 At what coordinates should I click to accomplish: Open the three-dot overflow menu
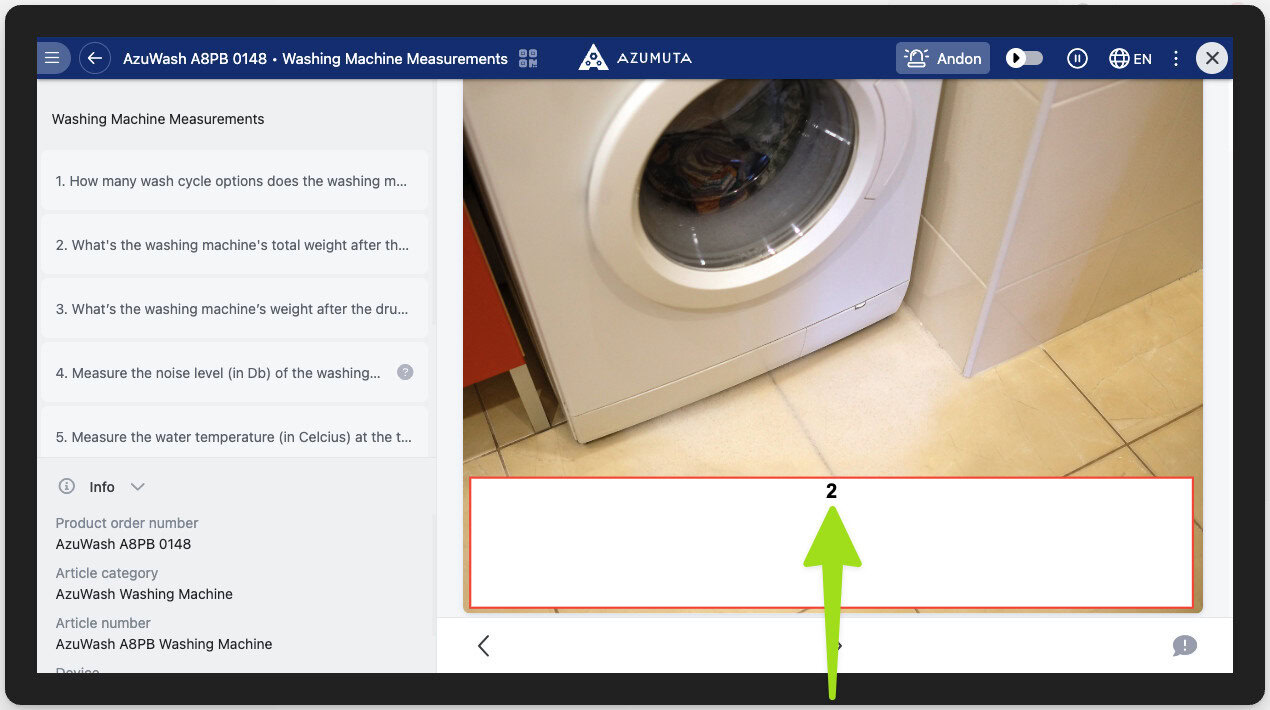[x=1175, y=58]
